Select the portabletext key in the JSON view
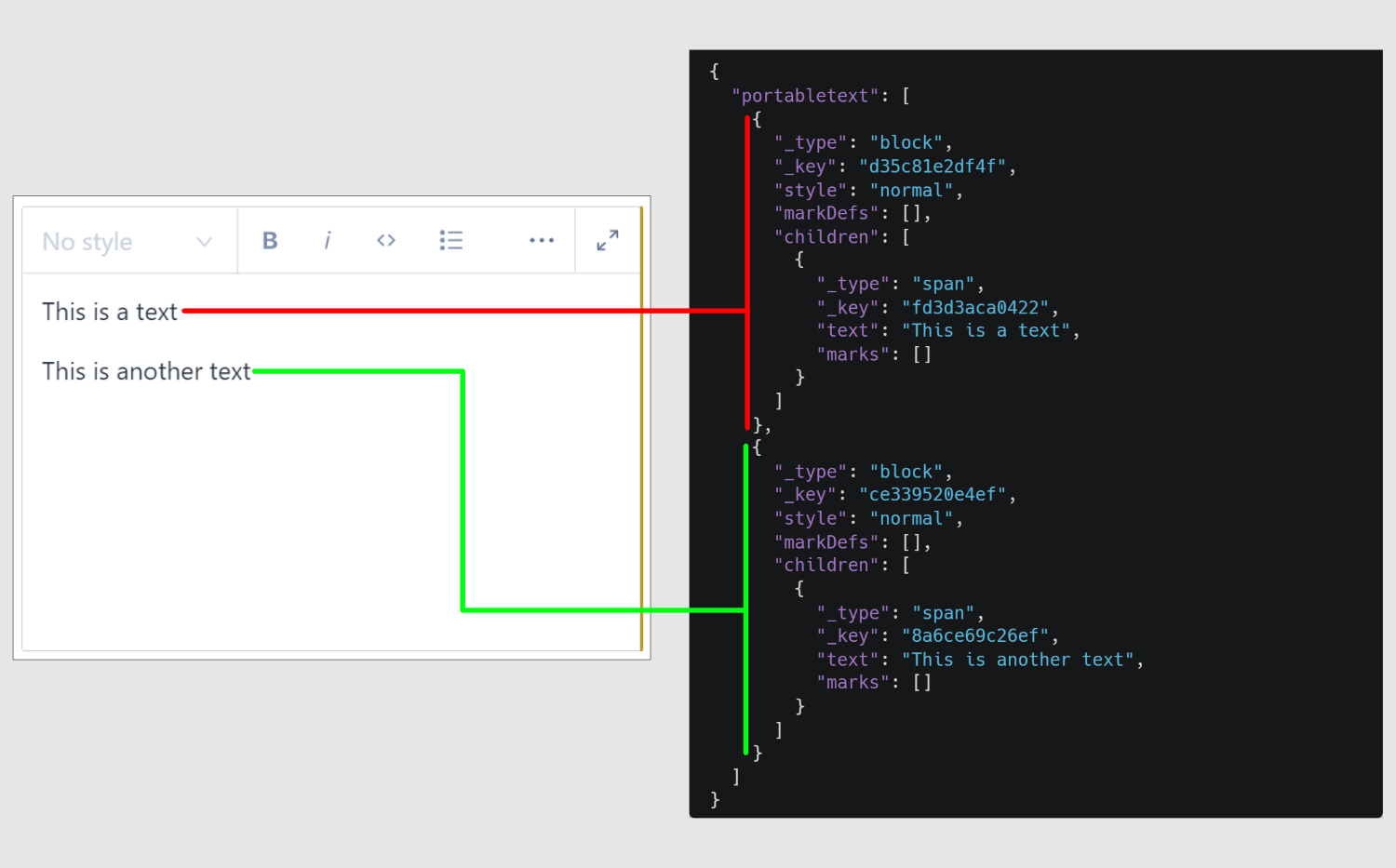The width and height of the screenshot is (1396, 868). (804, 95)
